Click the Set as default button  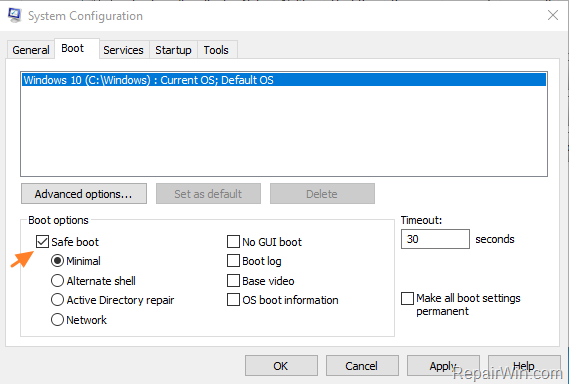(x=208, y=194)
